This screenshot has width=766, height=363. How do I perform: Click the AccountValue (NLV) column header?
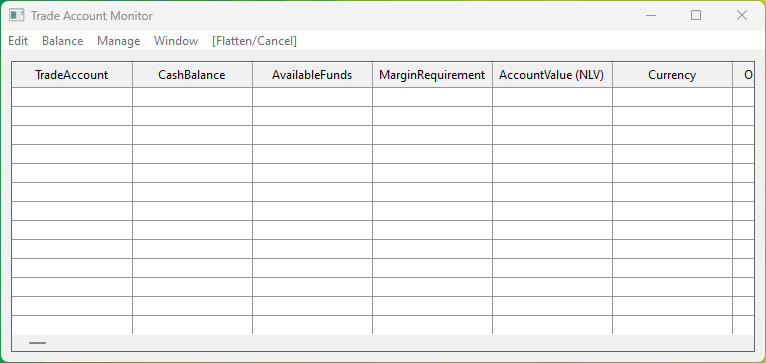[x=552, y=75]
